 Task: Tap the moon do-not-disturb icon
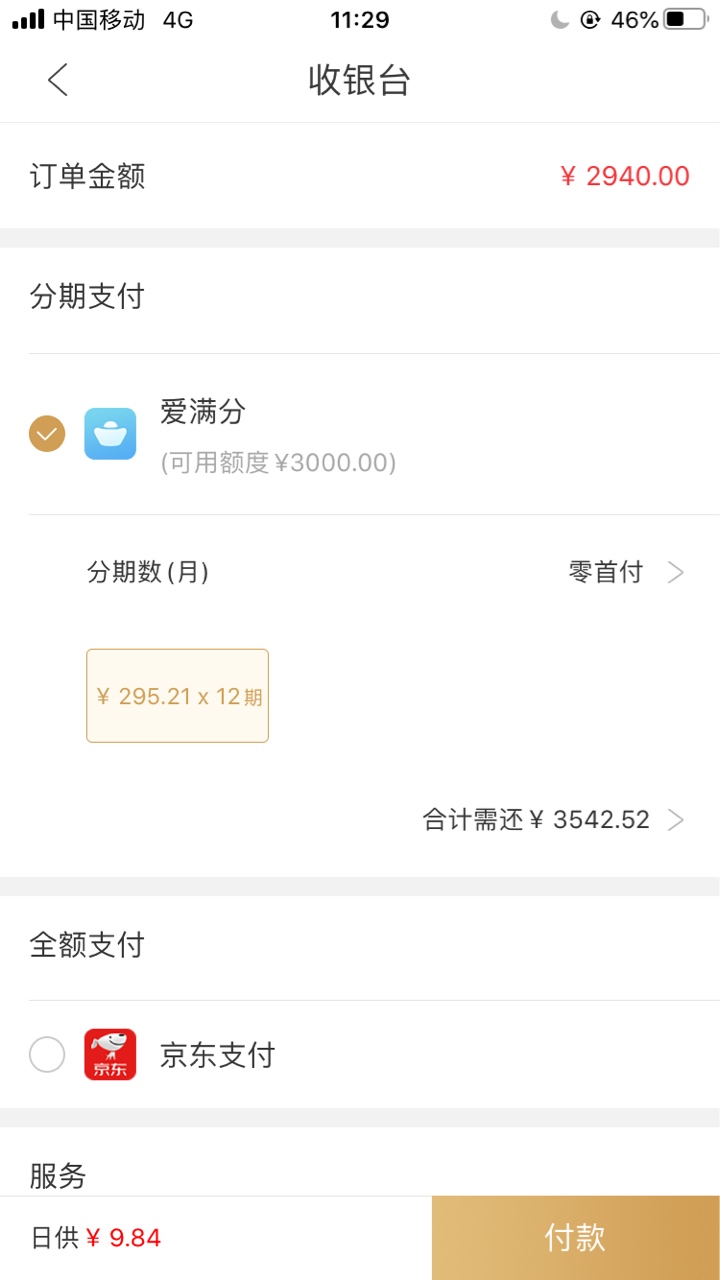tap(560, 19)
